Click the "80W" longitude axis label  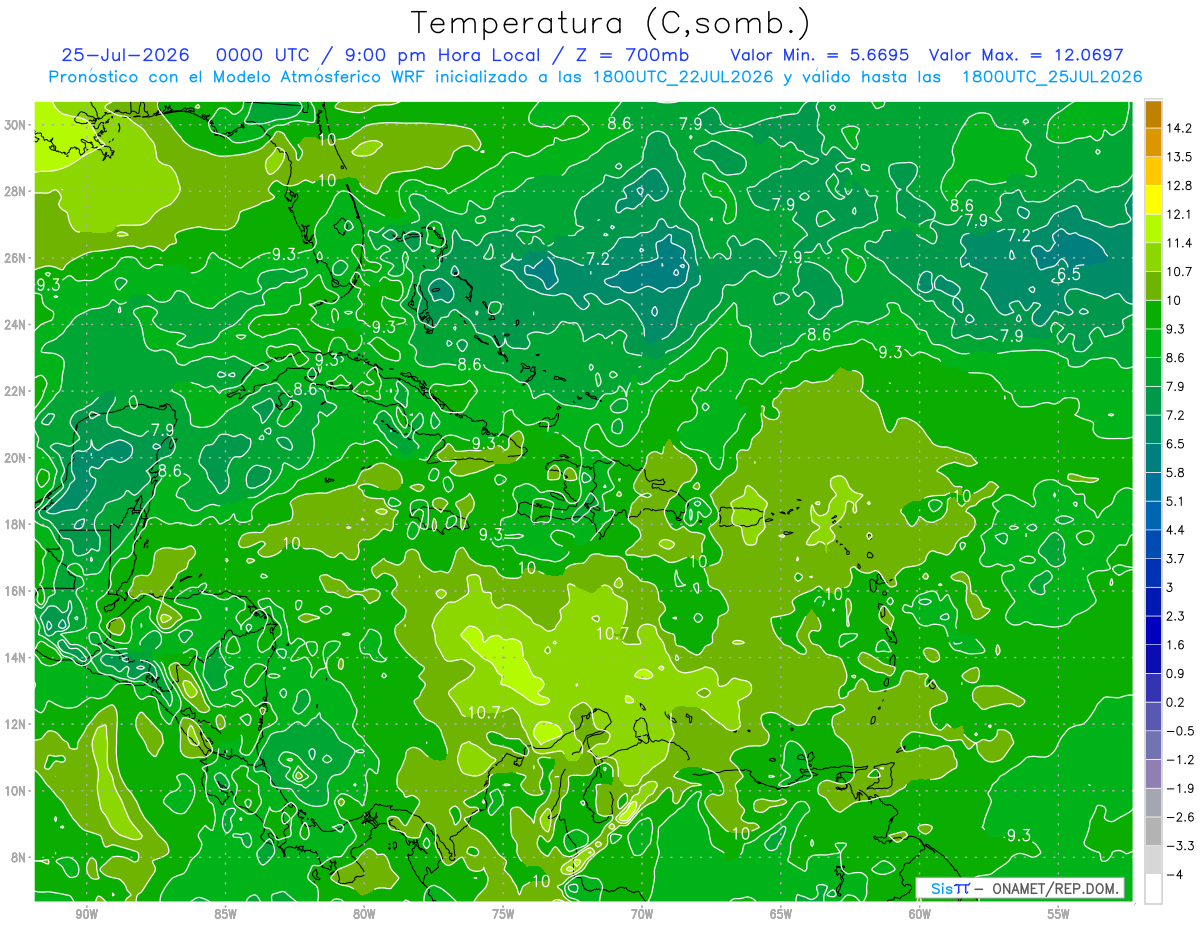click(364, 915)
